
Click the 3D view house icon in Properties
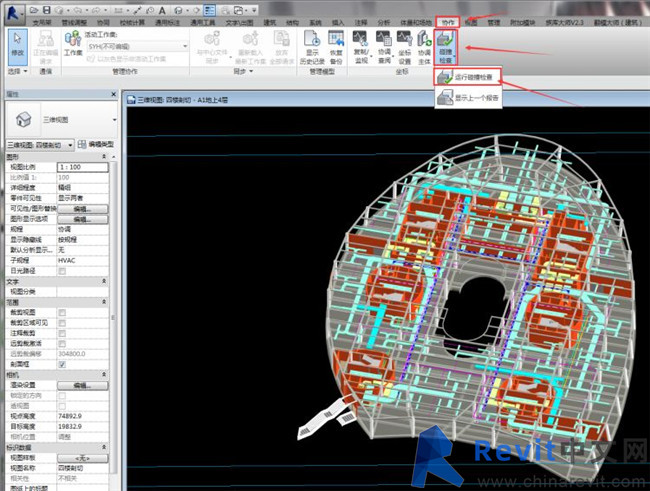coord(24,119)
